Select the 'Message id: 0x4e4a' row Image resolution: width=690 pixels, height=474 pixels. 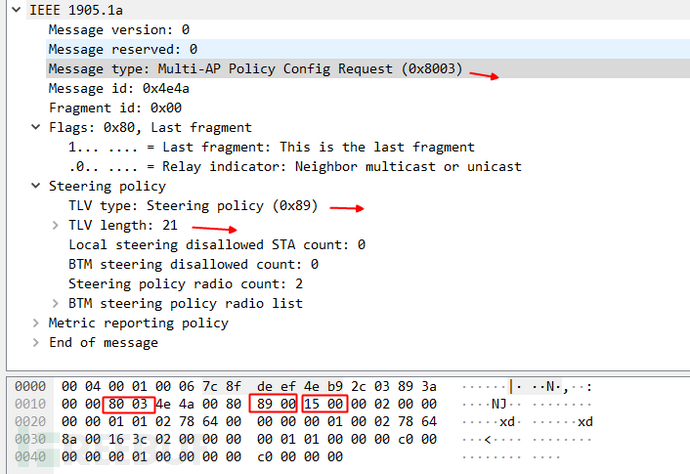pos(119,88)
